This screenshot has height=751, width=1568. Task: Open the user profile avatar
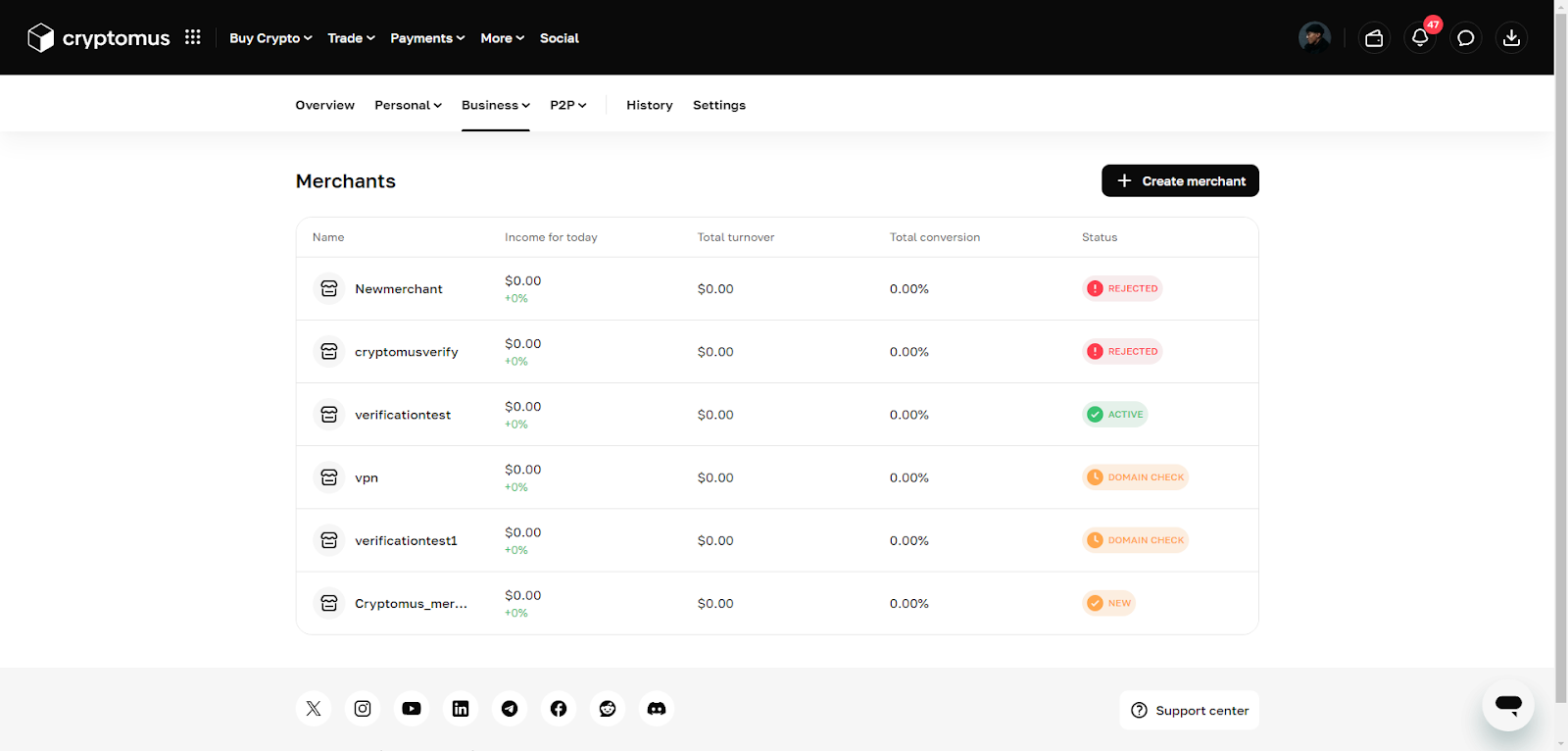pyautogui.click(x=1314, y=37)
